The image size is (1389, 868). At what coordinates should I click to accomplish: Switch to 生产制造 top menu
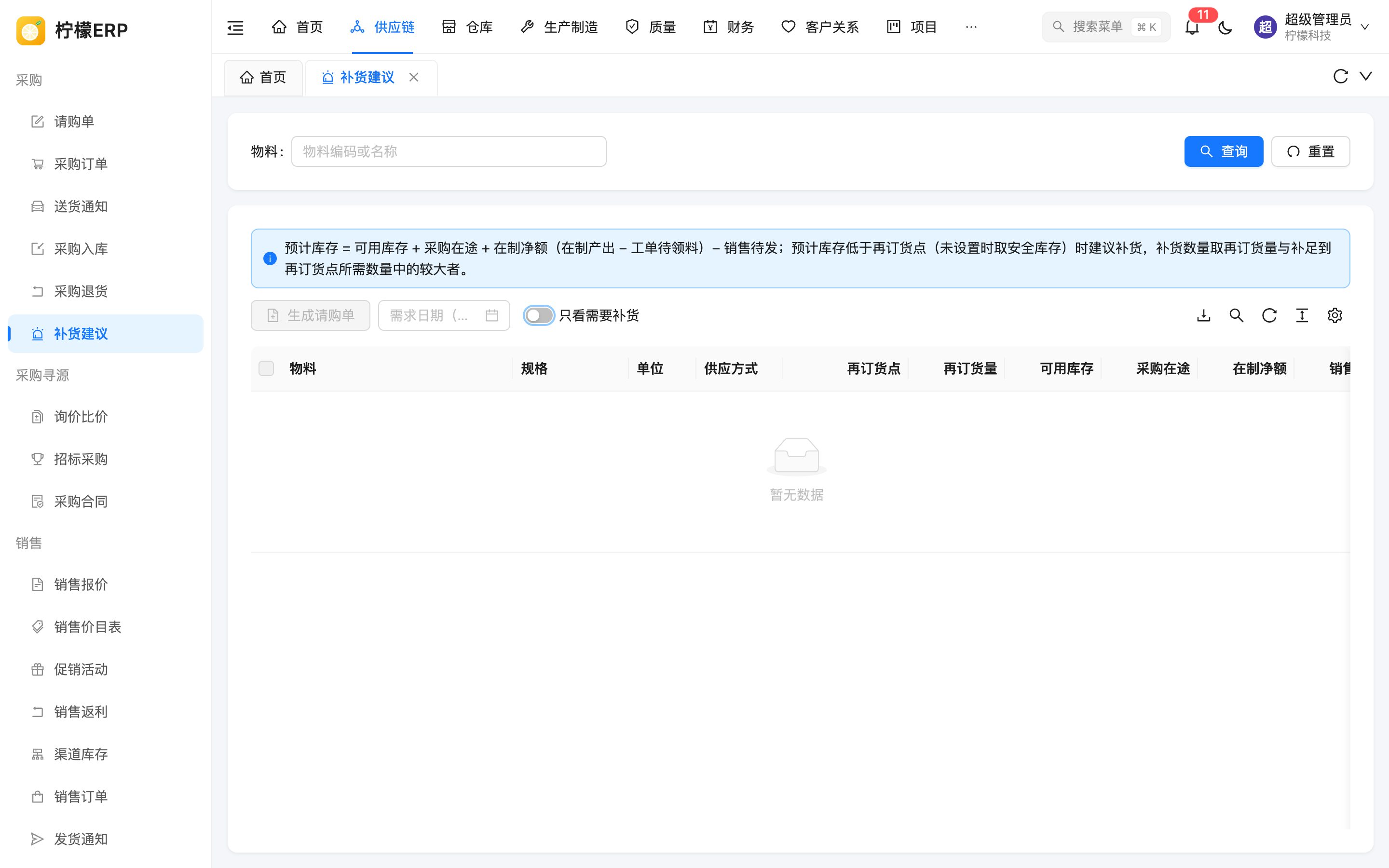(x=559, y=27)
